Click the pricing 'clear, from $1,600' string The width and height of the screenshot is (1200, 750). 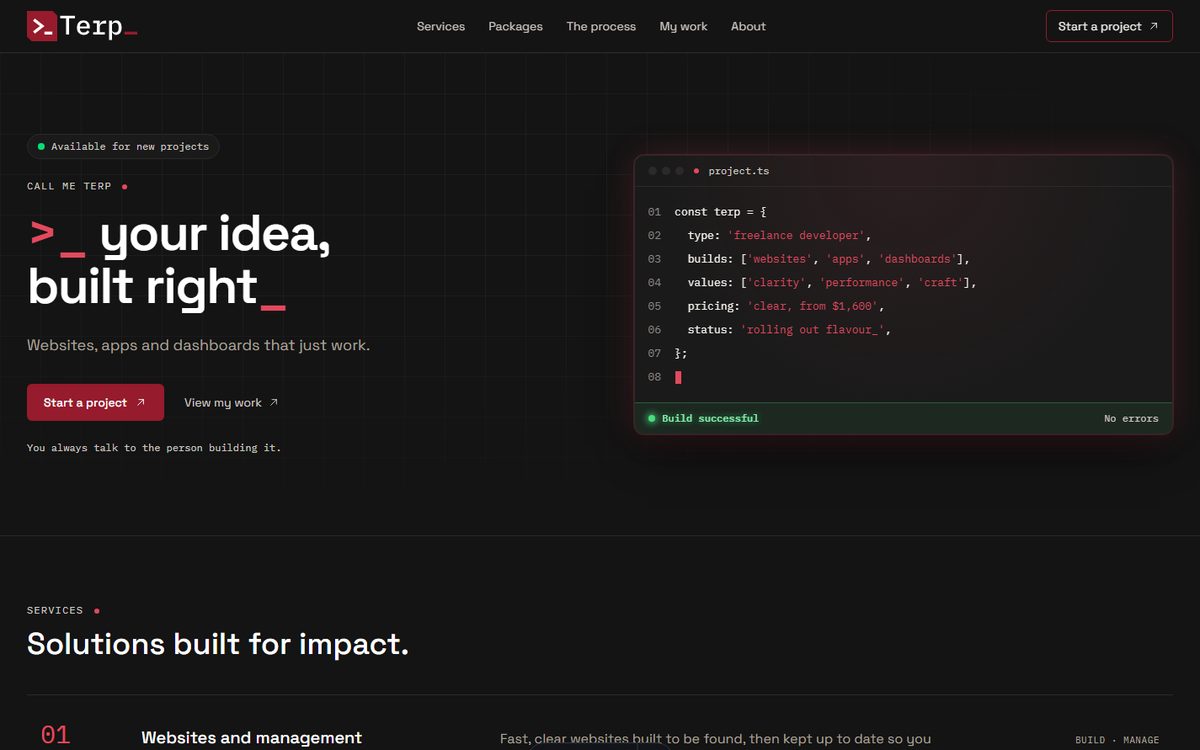point(812,306)
